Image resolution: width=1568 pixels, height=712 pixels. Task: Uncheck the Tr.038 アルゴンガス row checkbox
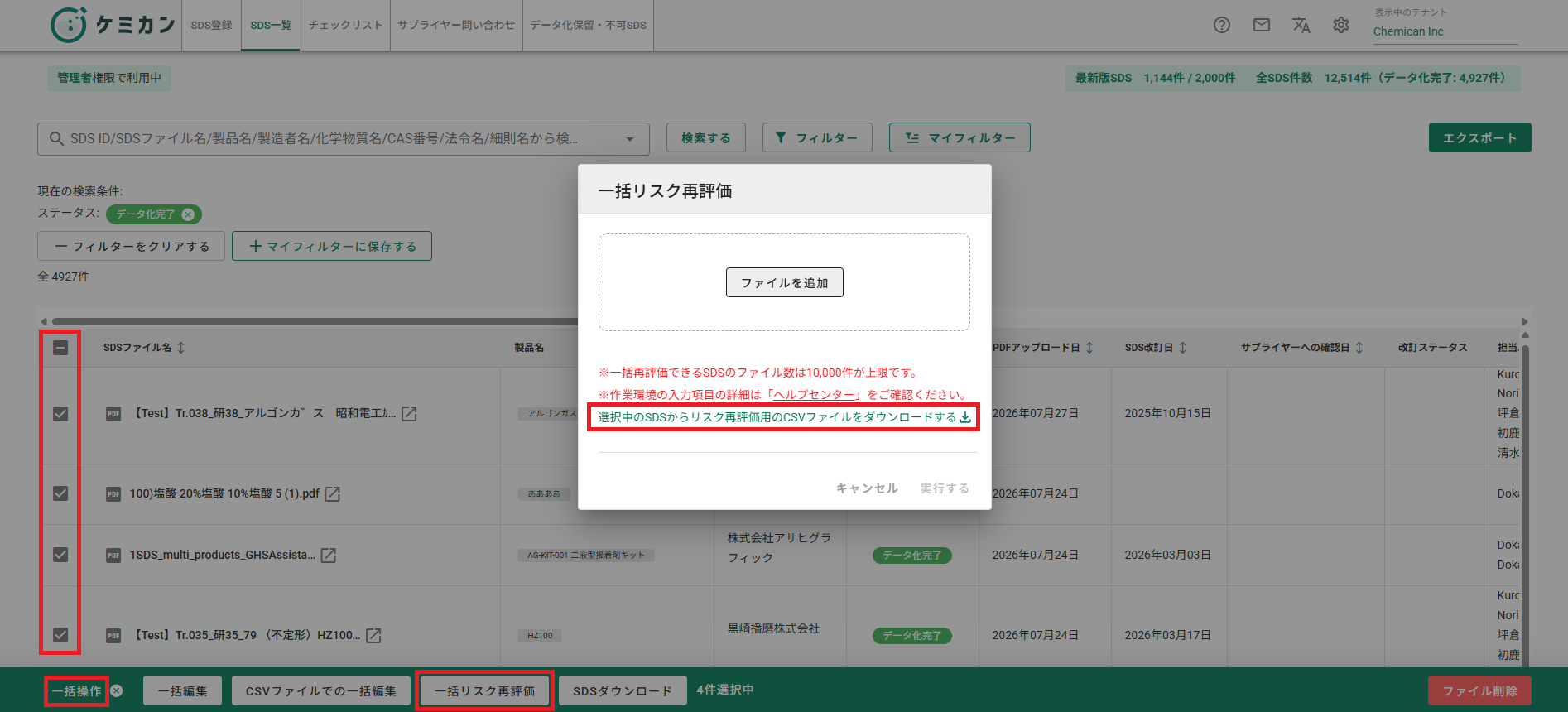point(60,414)
